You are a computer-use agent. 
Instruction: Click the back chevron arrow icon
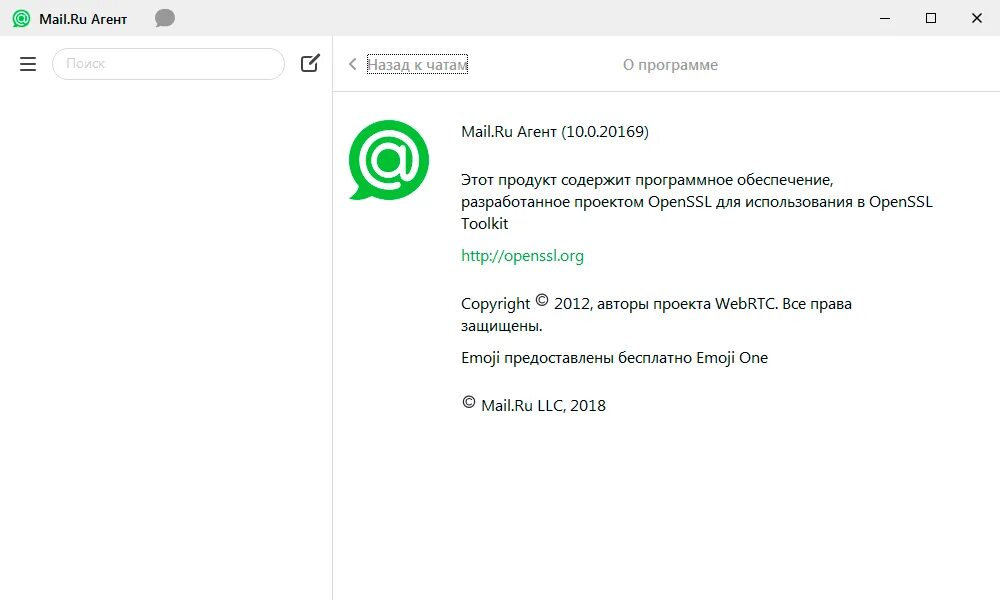tap(352, 64)
